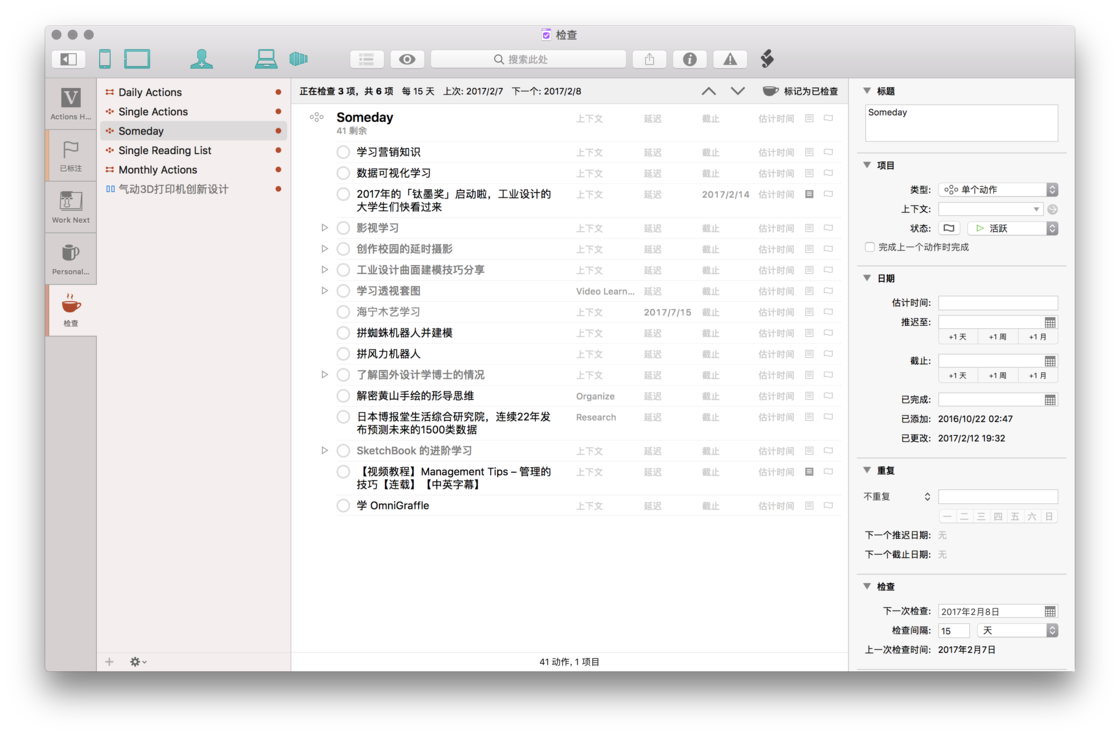Check off 学习营销知识 task circle
Screen dimensions: 1120x736
[343, 152]
